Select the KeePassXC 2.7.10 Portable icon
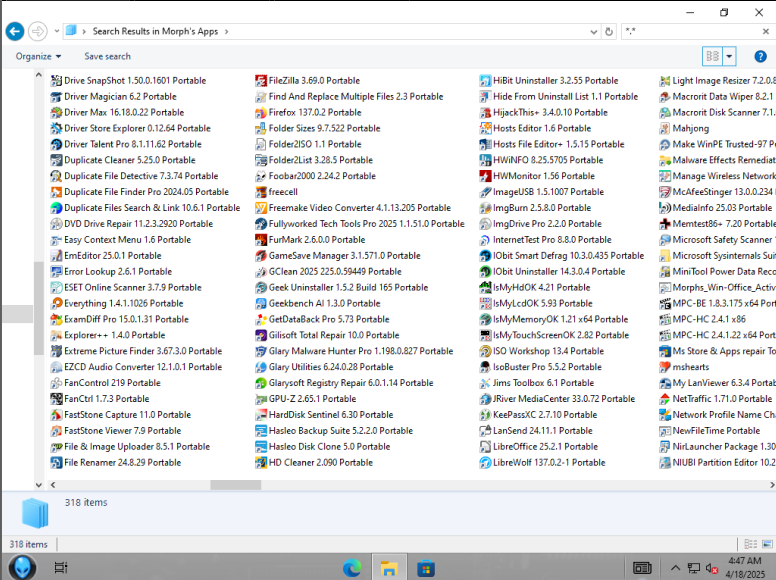Viewport: 776px width, 580px height. [x=485, y=415]
